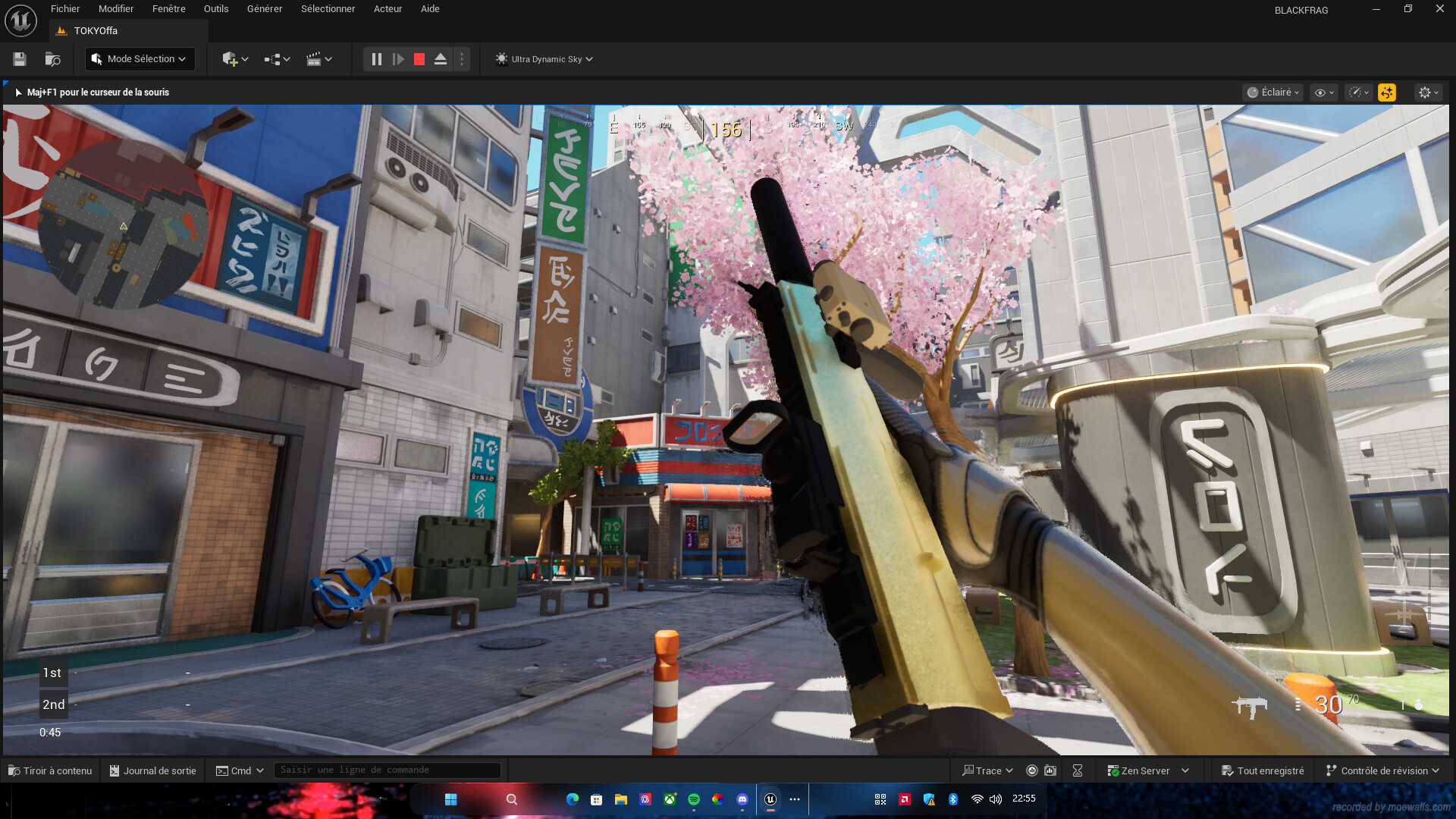Select the Save Current Level icon

(x=19, y=58)
